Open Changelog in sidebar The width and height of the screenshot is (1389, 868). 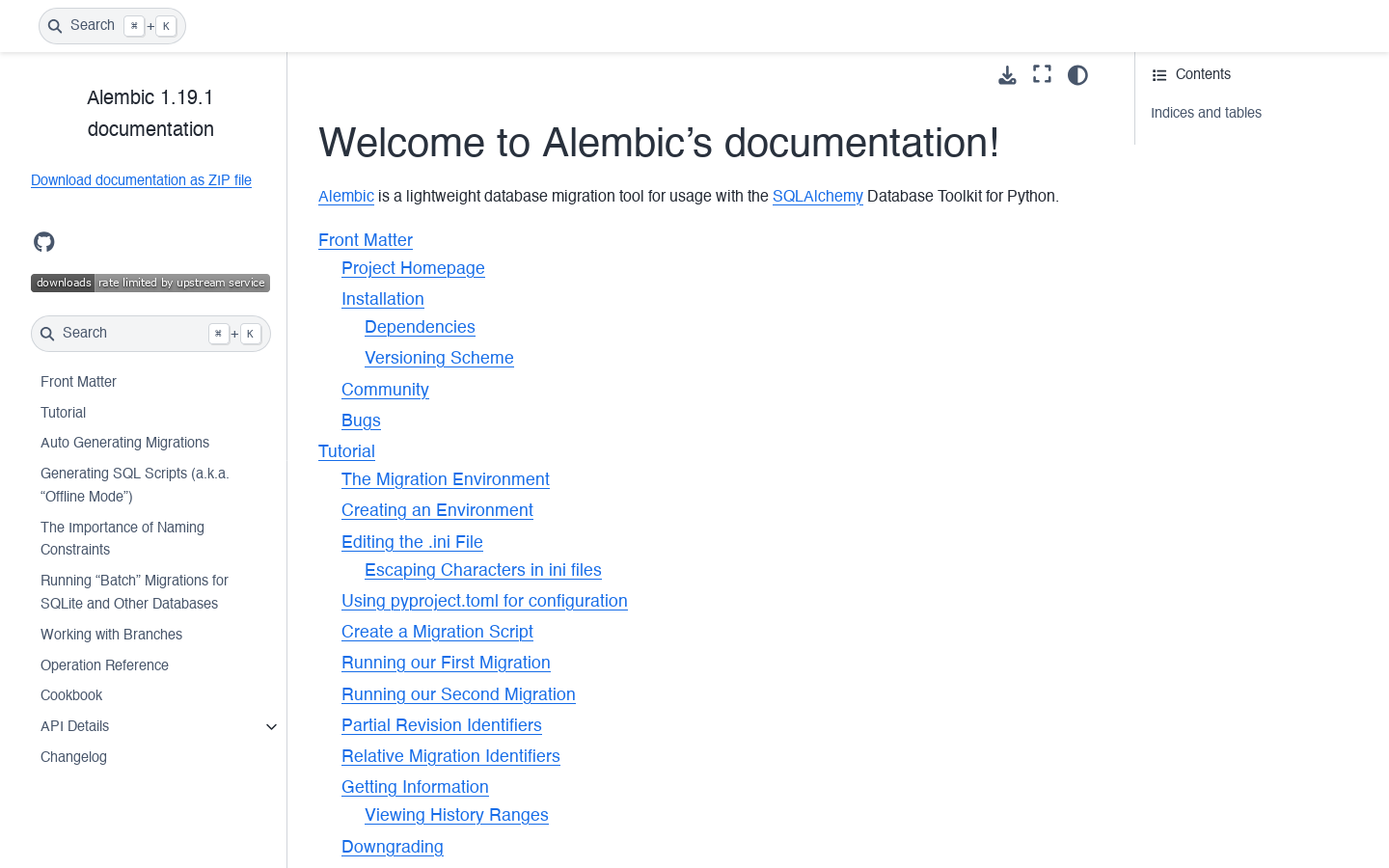tap(73, 757)
